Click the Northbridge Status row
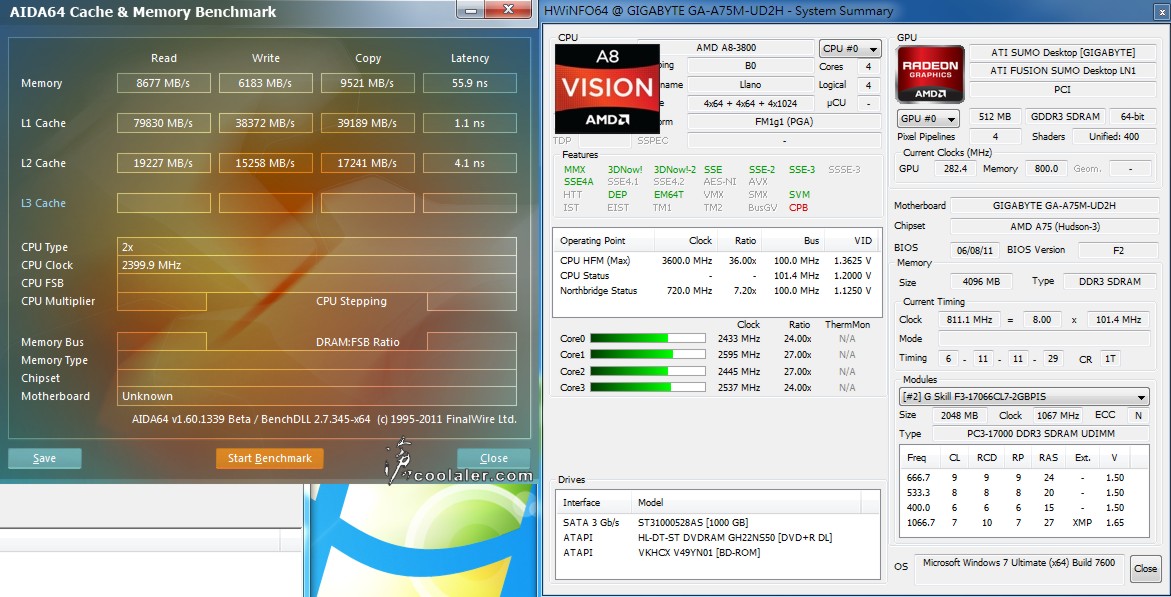 click(715, 291)
